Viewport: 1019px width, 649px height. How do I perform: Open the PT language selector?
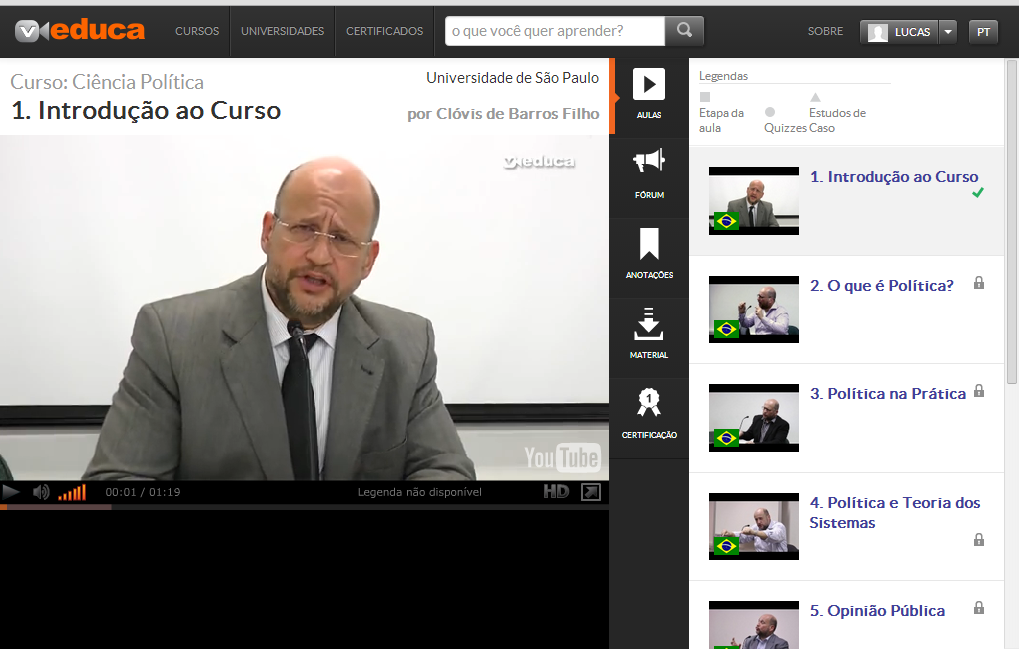(982, 31)
